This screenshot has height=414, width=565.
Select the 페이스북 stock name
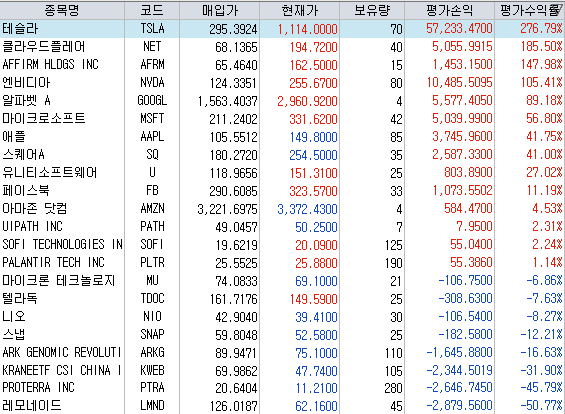[x=26, y=191]
